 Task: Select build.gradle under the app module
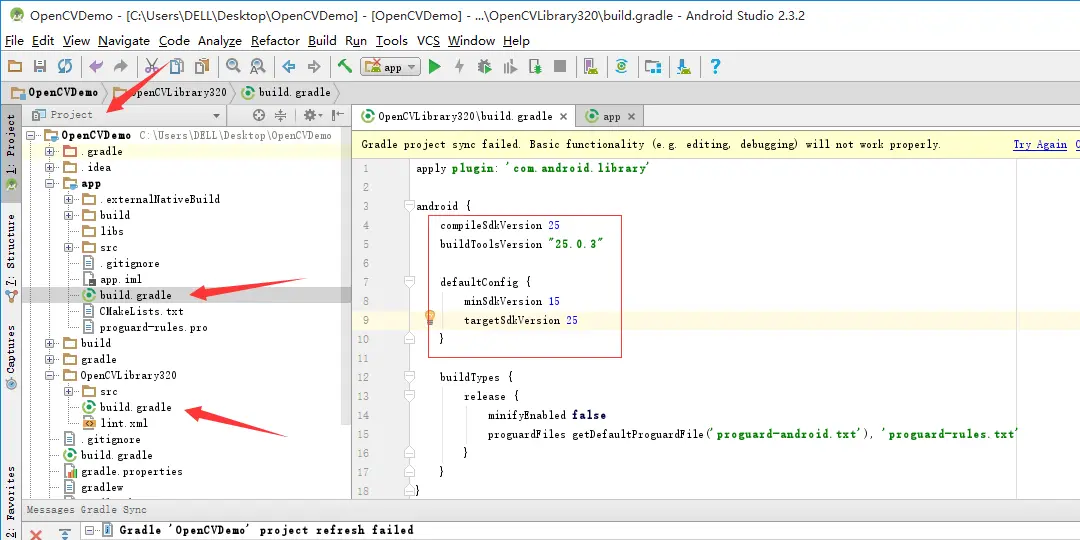pyautogui.click(x=136, y=295)
